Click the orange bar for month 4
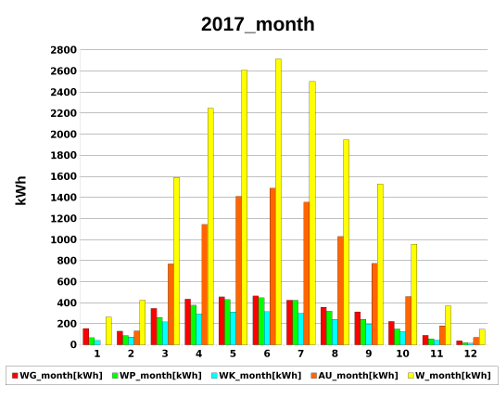This screenshot has width=500, height=396. (x=205, y=284)
